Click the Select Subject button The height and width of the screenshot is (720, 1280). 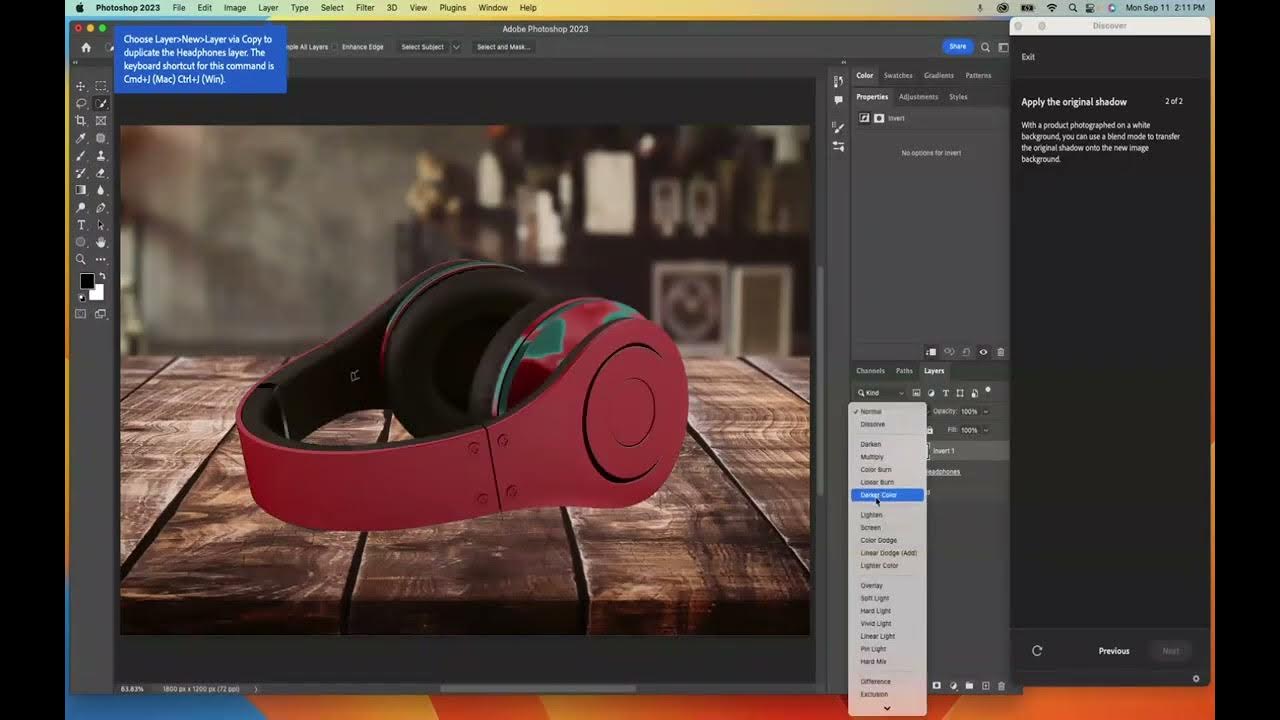pyautogui.click(x=422, y=47)
